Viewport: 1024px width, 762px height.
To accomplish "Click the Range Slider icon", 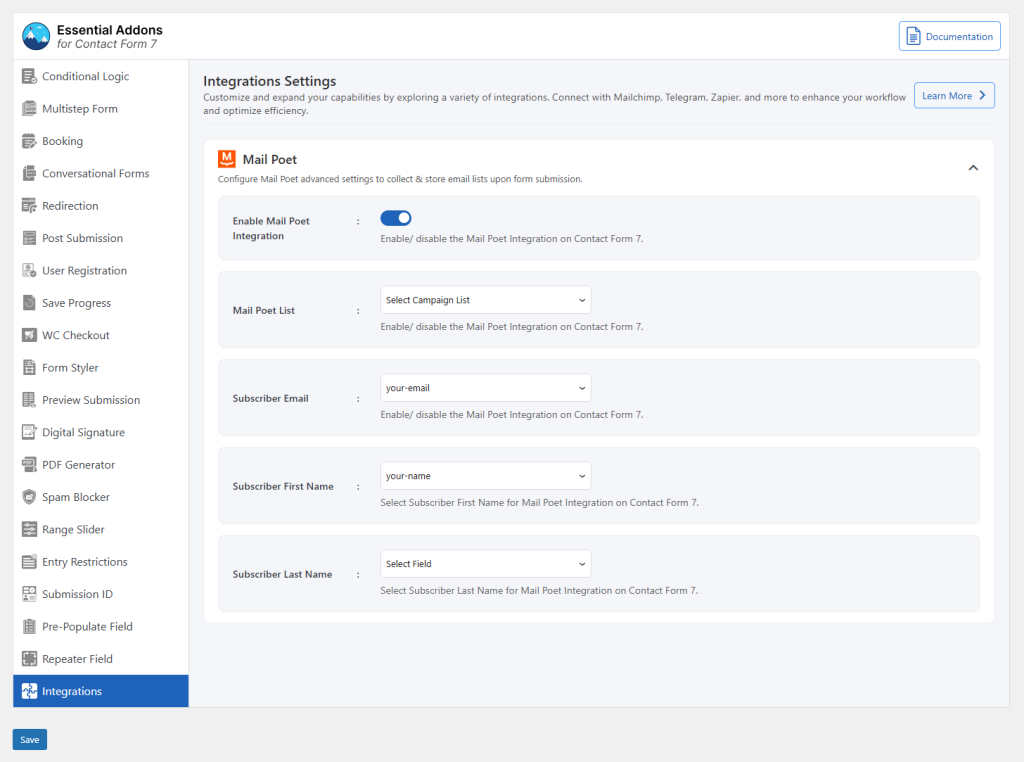I will coord(29,529).
